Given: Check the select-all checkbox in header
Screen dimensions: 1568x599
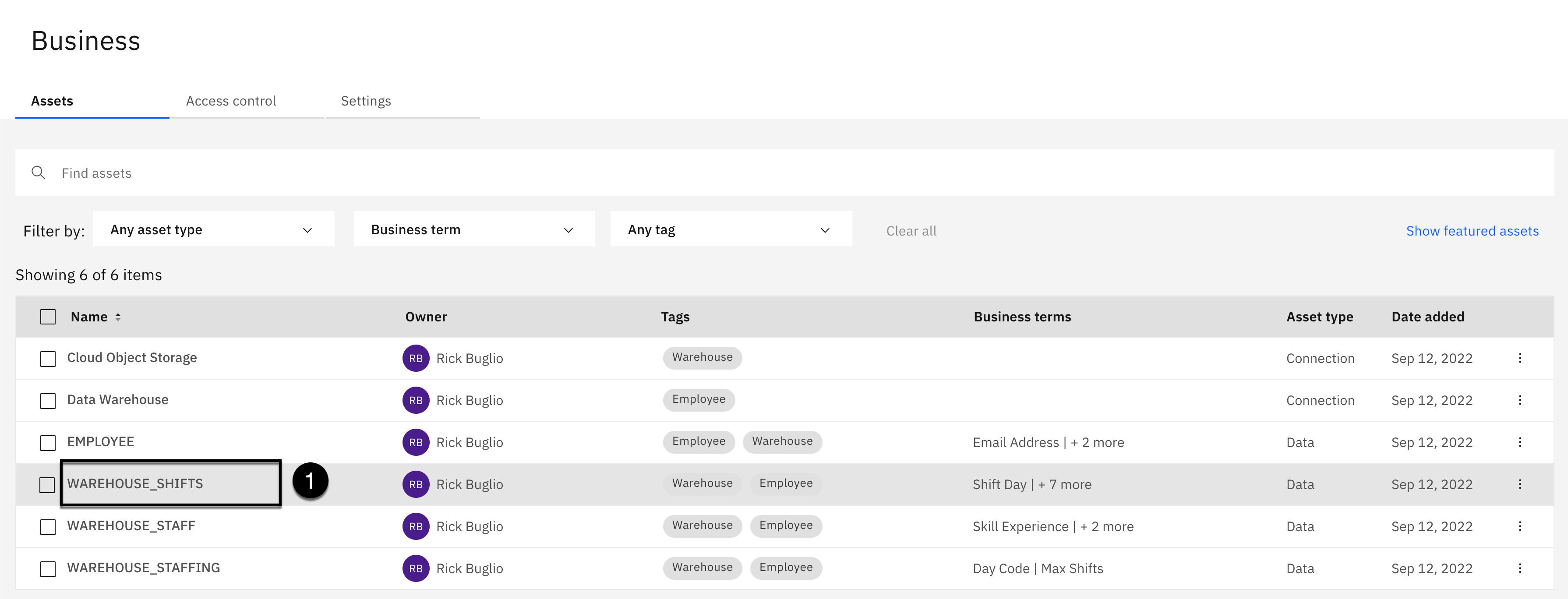Looking at the screenshot, I should coord(47,317).
